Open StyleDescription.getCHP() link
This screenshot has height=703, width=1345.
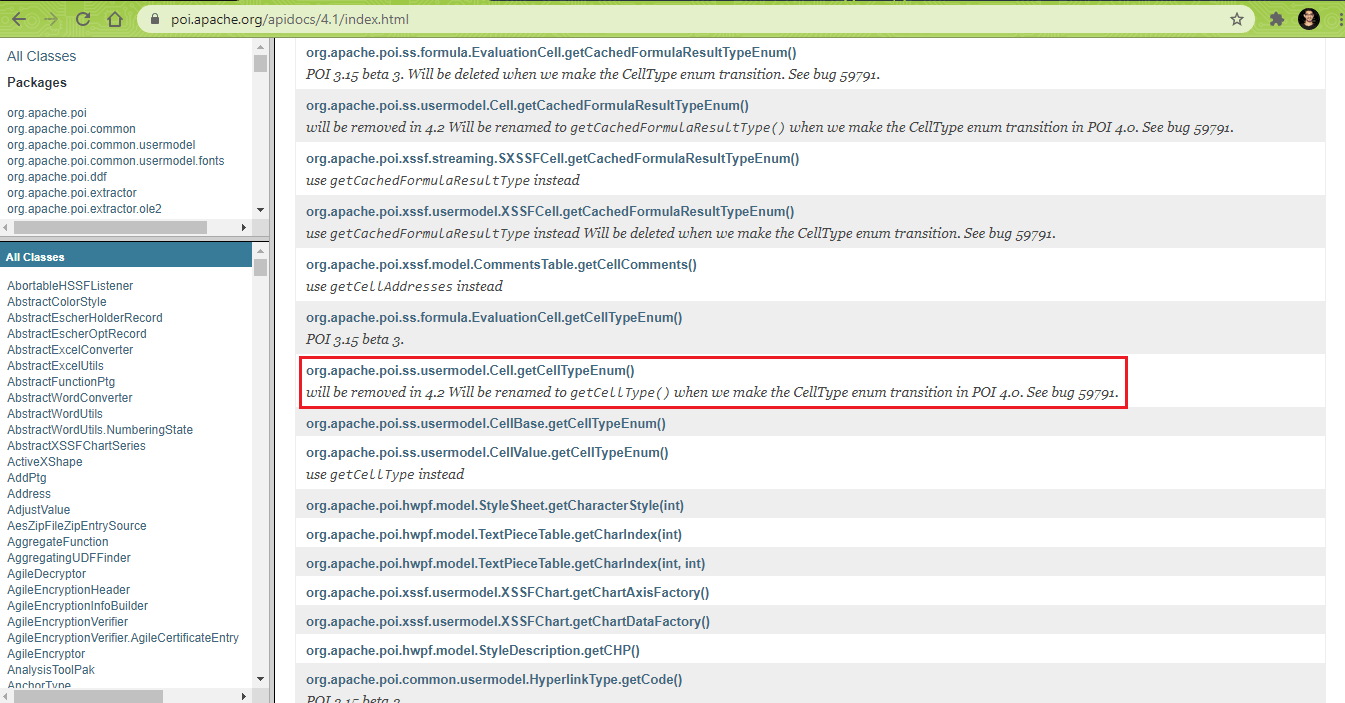(473, 650)
